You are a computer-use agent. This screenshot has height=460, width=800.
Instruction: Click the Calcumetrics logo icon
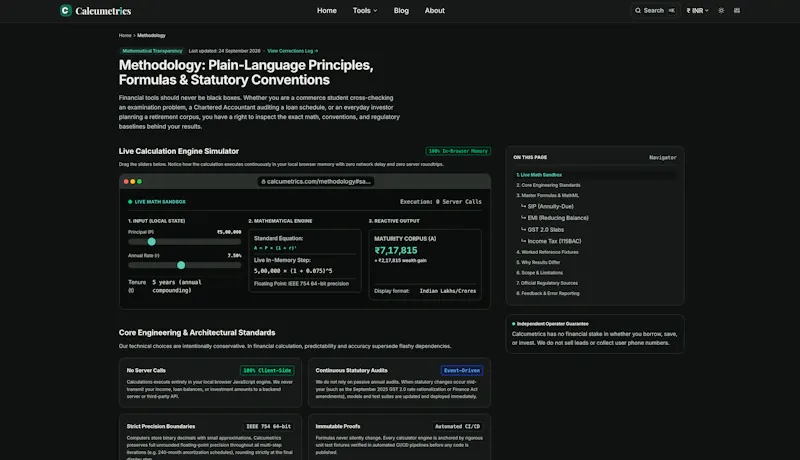[65, 10]
